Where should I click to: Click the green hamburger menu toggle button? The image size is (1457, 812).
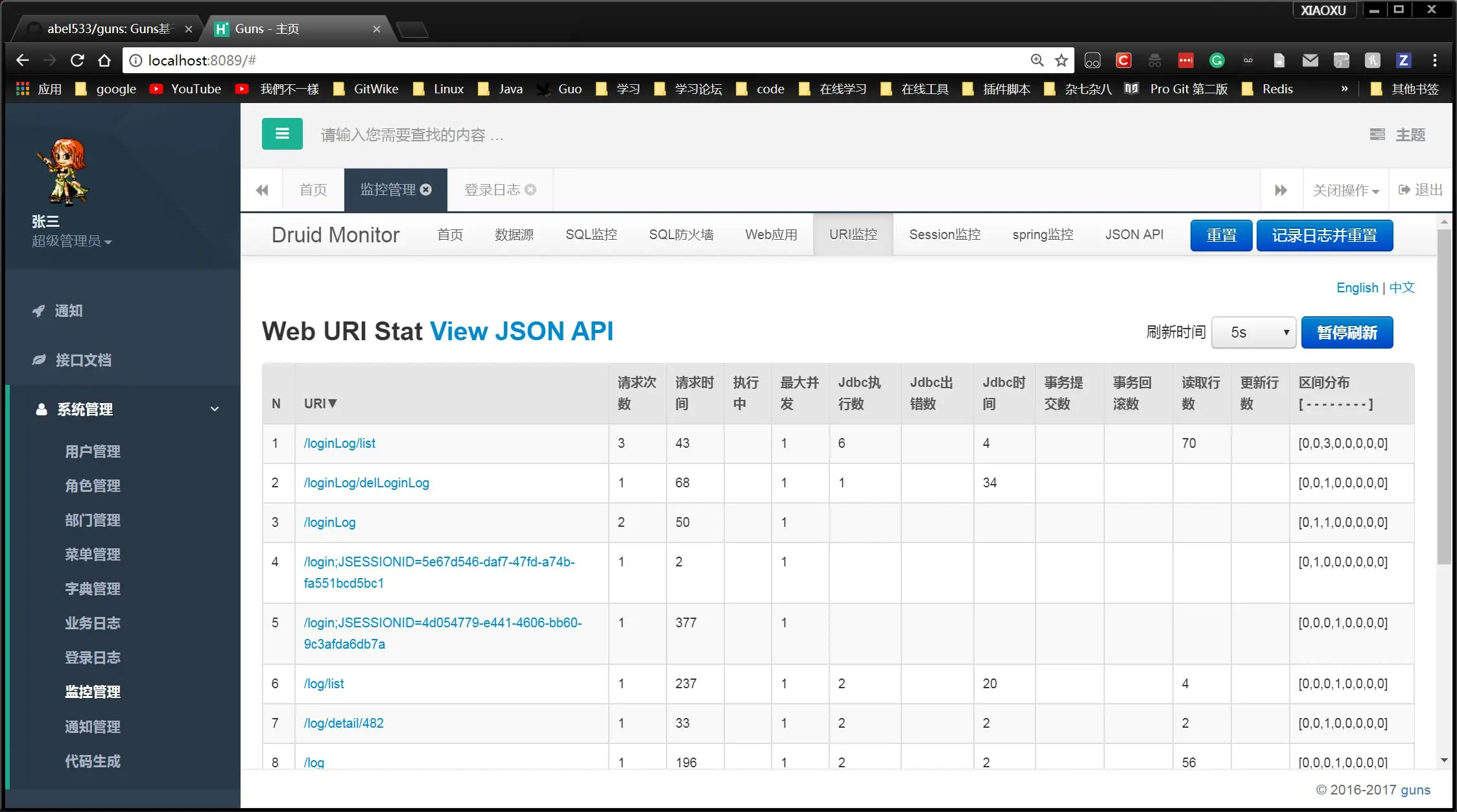282,133
